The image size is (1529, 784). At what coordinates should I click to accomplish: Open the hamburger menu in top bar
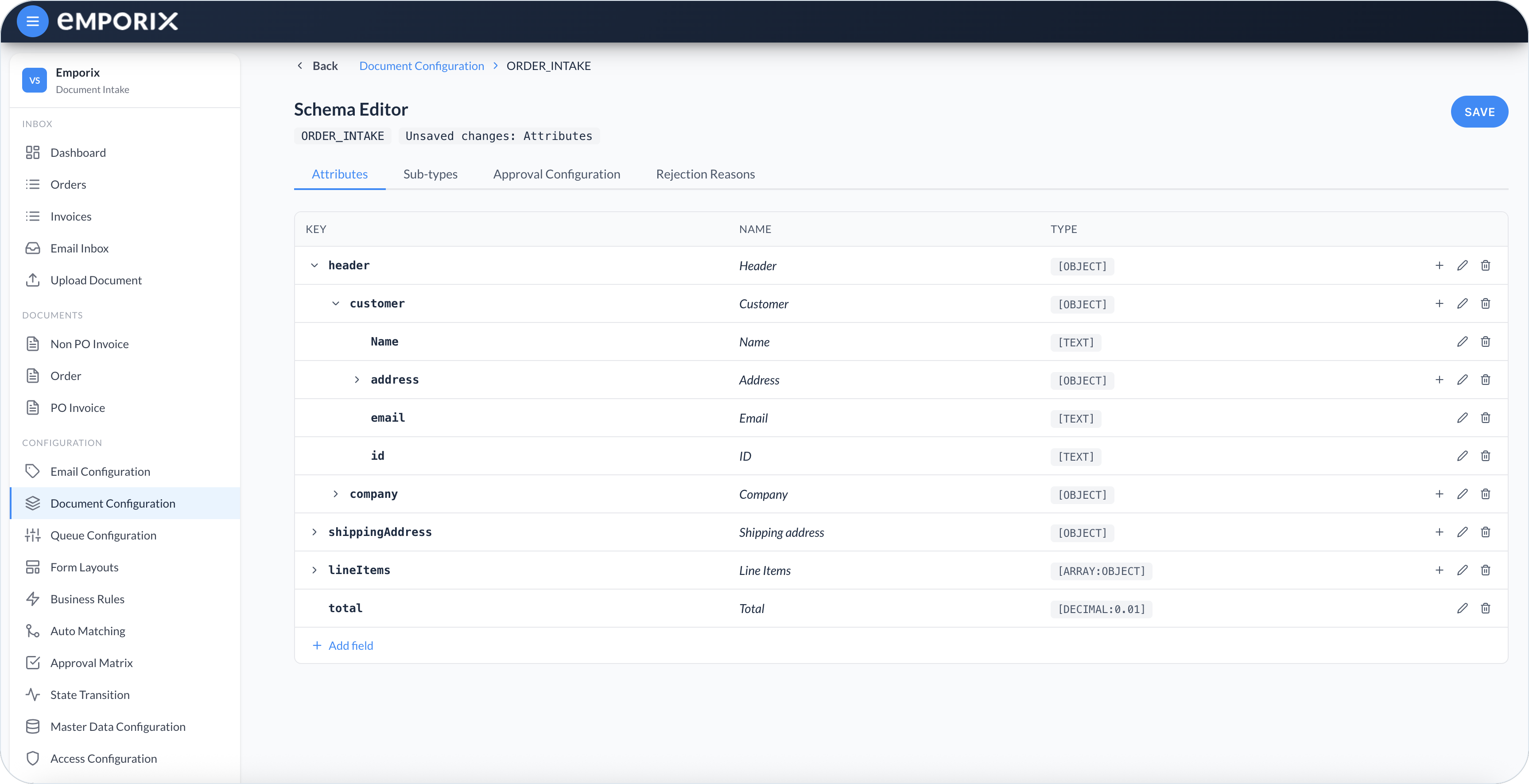click(x=33, y=21)
